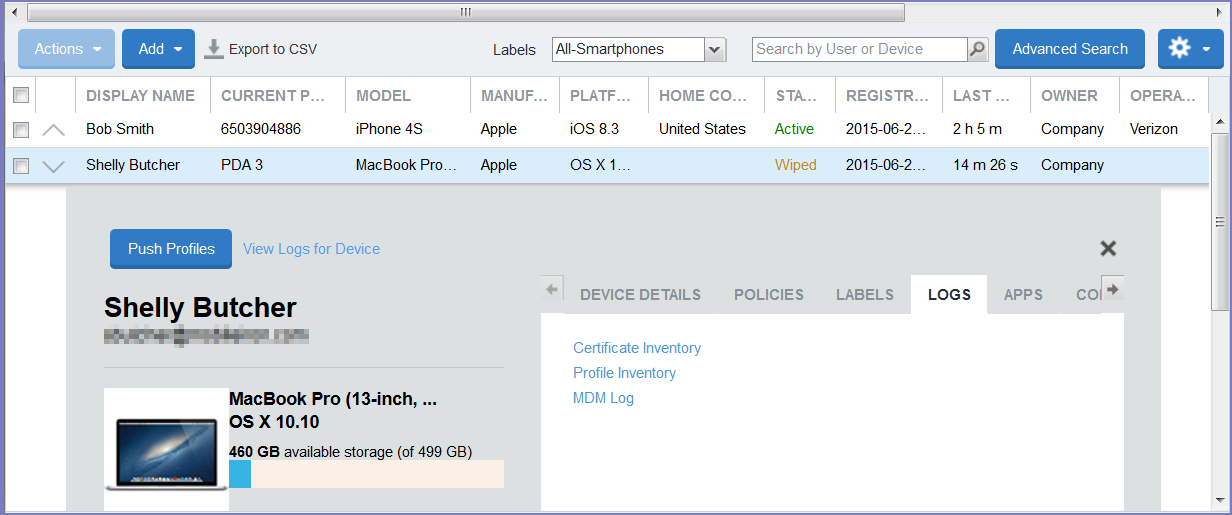Switch to the Device Details tab
Viewport: 1232px width, 515px height.
(640, 295)
